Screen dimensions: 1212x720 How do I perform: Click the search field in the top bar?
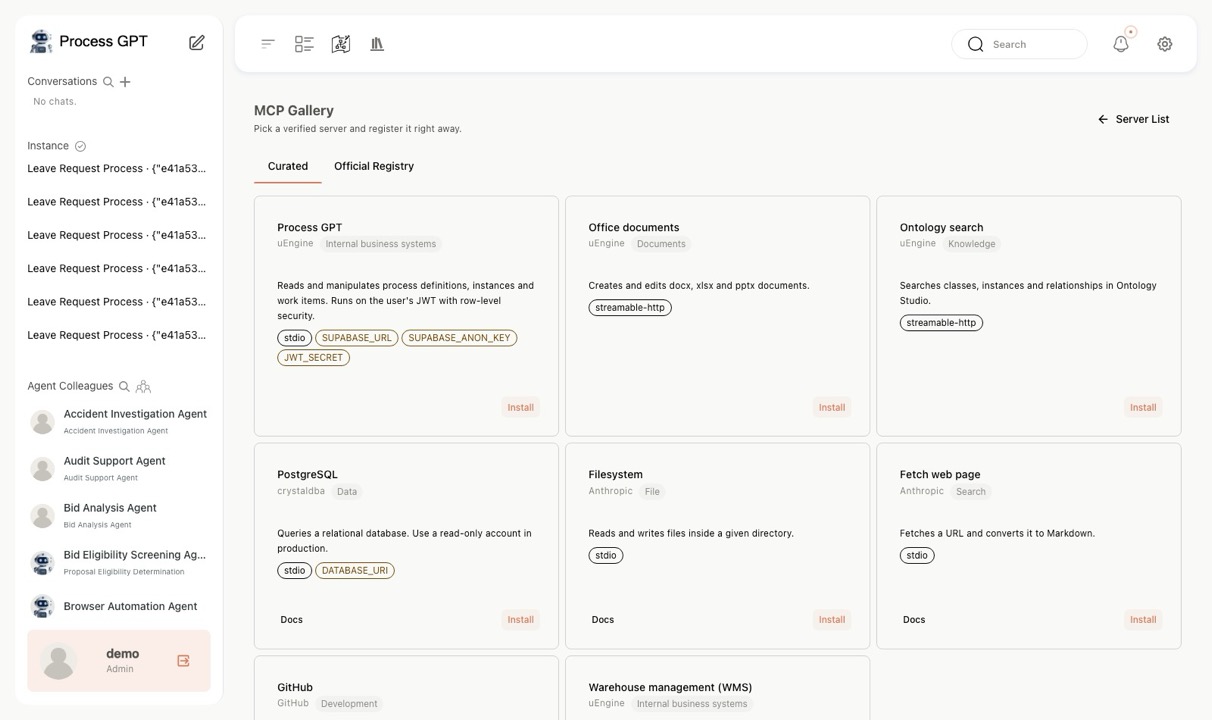[1019, 44]
